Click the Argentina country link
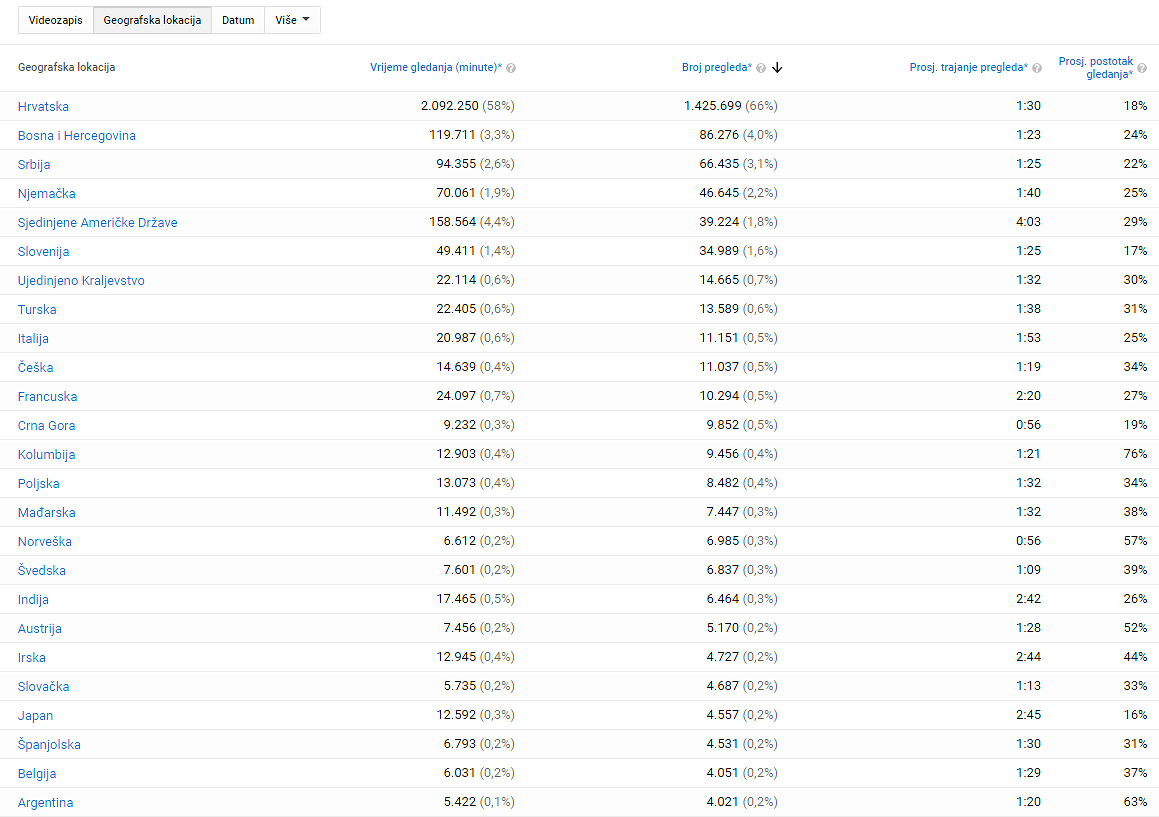This screenshot has width=1159, height=817. click(x=45, y=803)
